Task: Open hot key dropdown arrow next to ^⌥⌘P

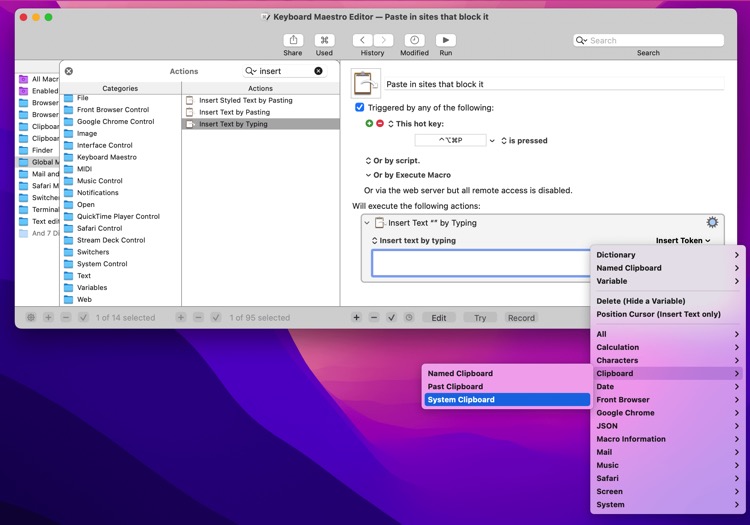Action: click(492, 141)
